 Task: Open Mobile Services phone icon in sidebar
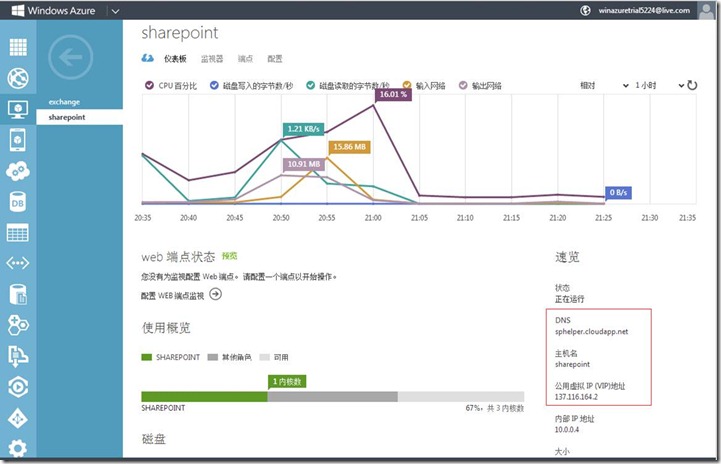tap(17, 140)
